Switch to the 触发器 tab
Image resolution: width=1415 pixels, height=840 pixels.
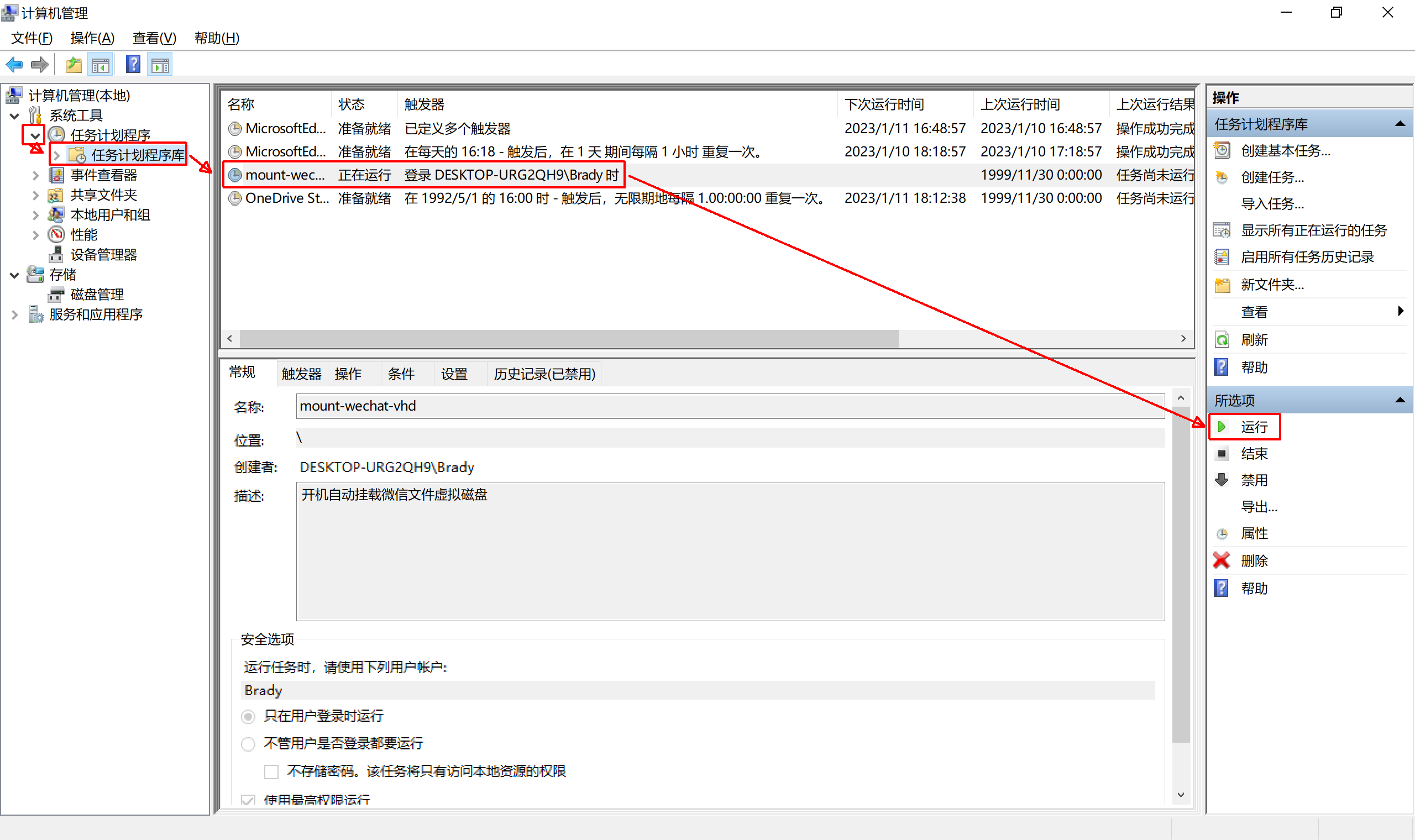[301, 374]
